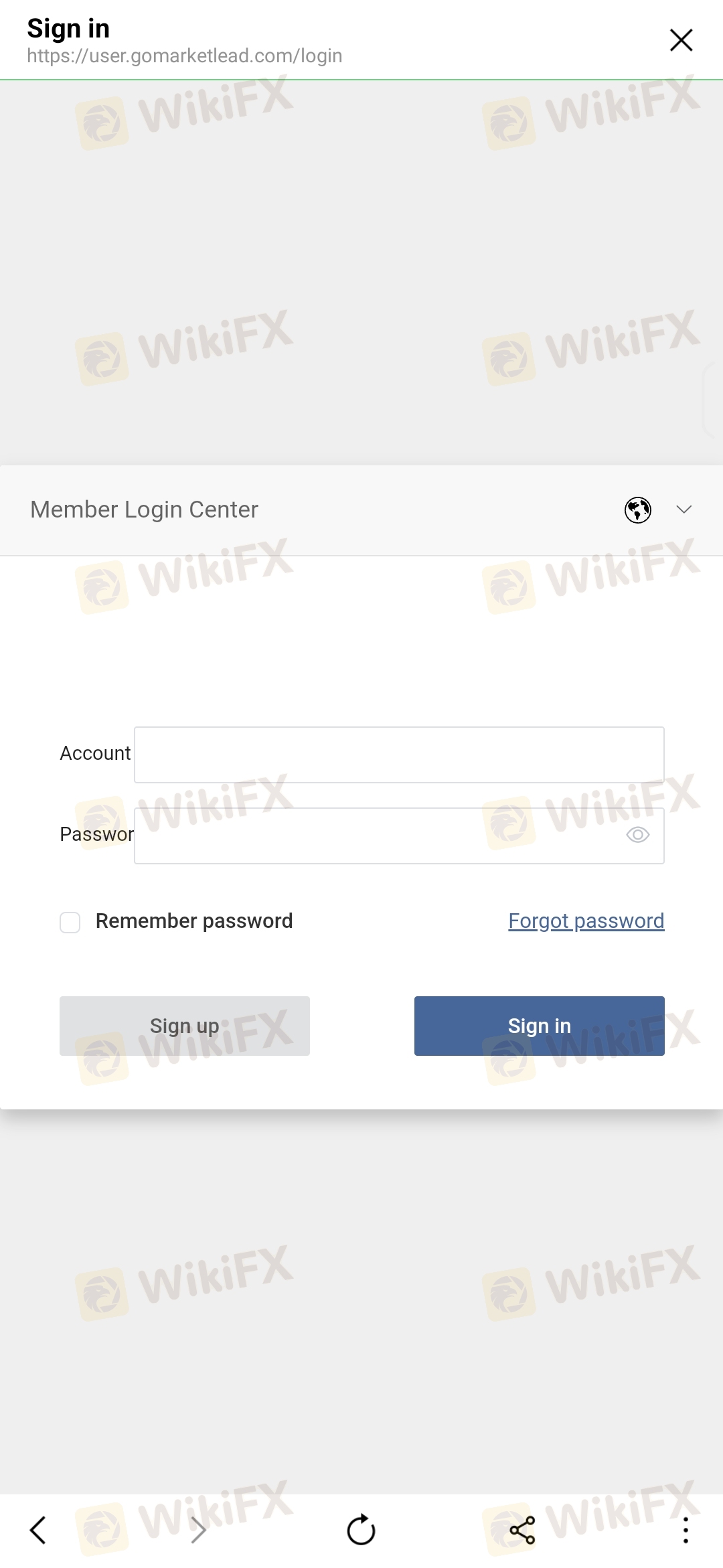Click the globe language icon
Viewport: 723px width, 1568px height.
click(638, 510)
